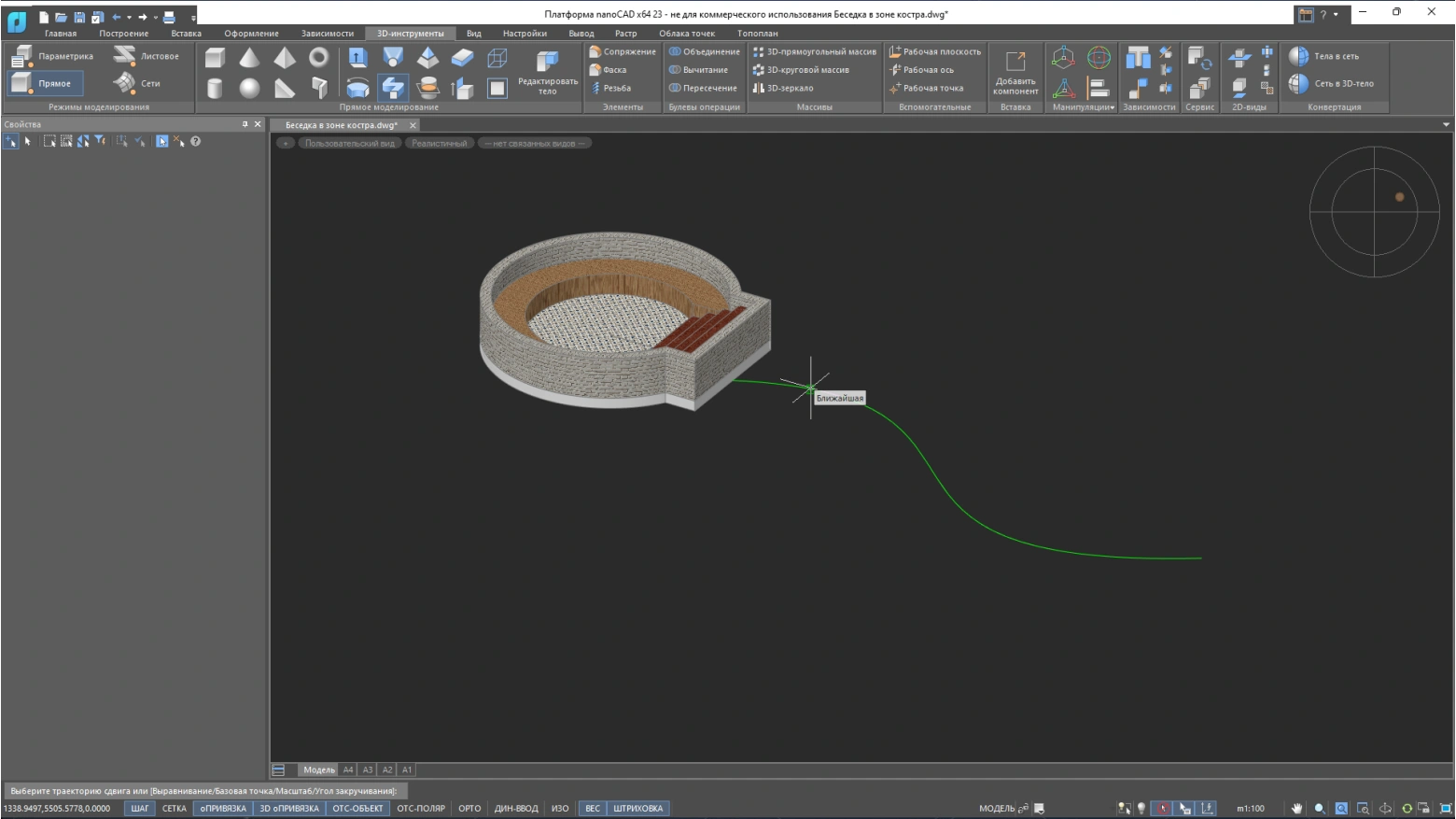Open the Пользовательский вид view dropdown
The width and height of the screenshot is (1456, 819).
349,143
